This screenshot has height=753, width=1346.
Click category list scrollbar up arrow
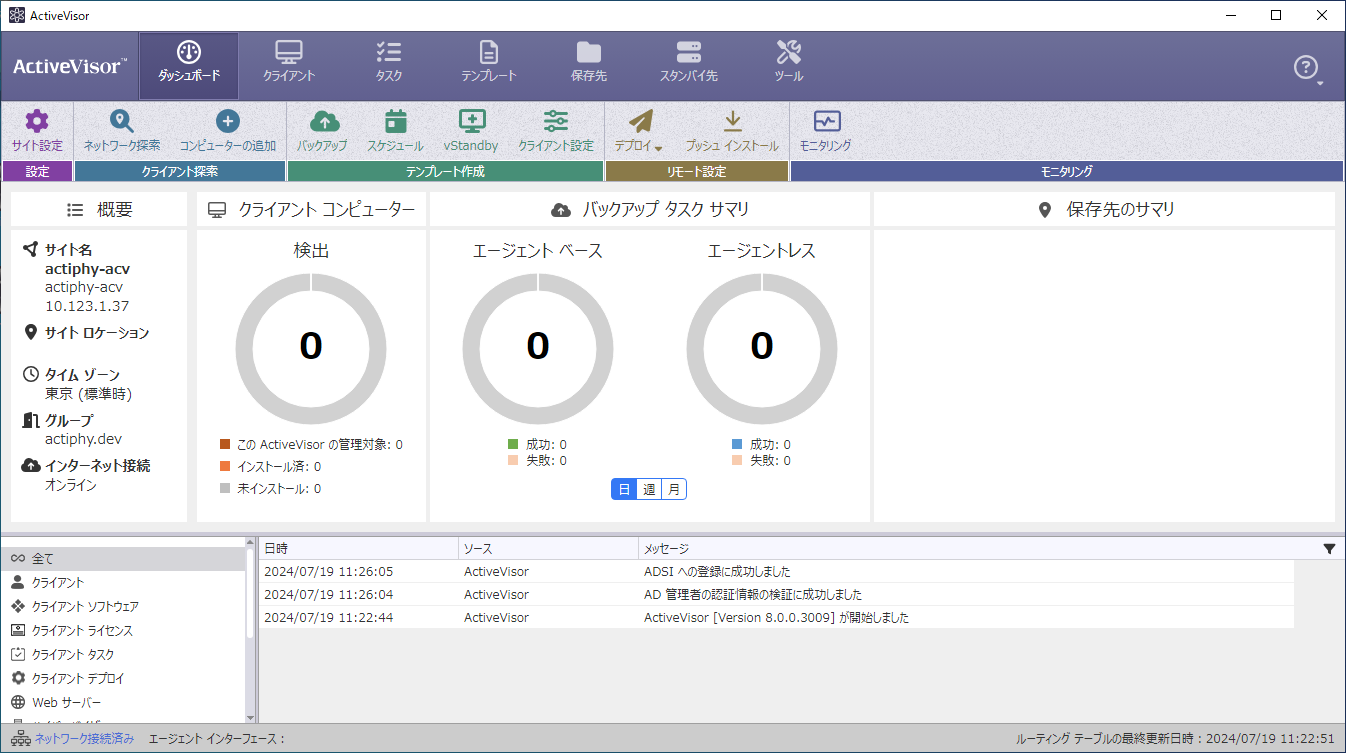250,543
